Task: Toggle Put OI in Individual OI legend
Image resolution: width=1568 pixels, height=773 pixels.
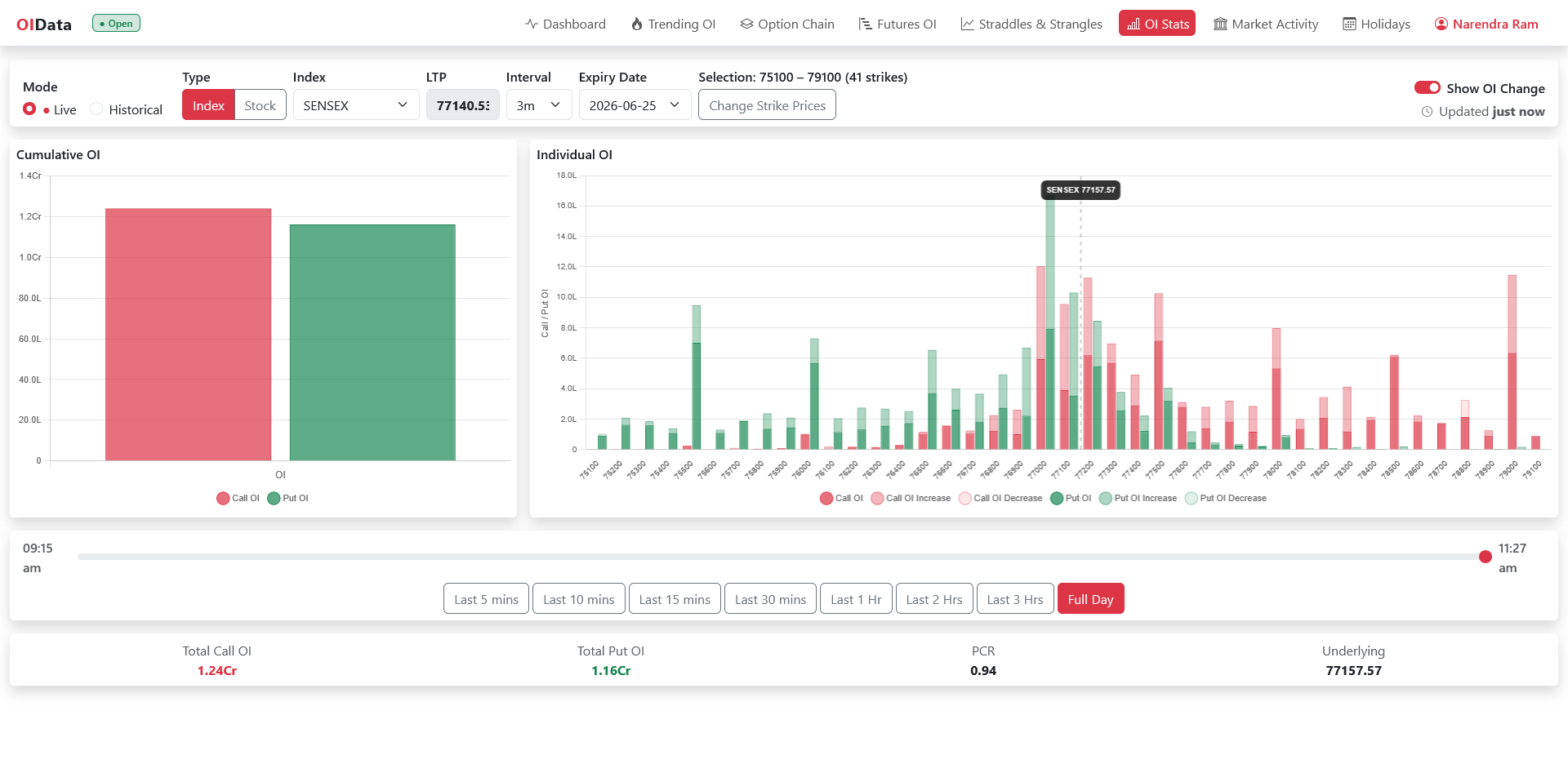Action: [x=1071, y=498]
